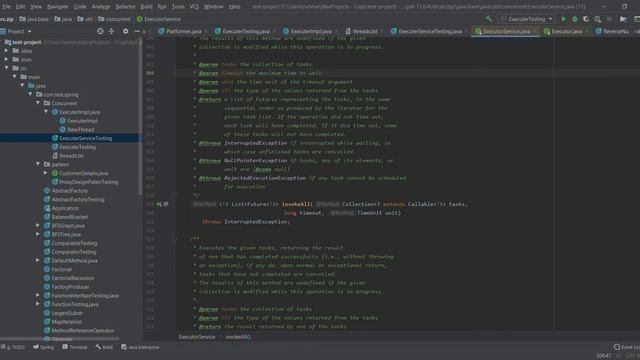Click the cursor position indicator in the status bar
Image resolution: width=640 pixels, height=360 pixels.
603,356
